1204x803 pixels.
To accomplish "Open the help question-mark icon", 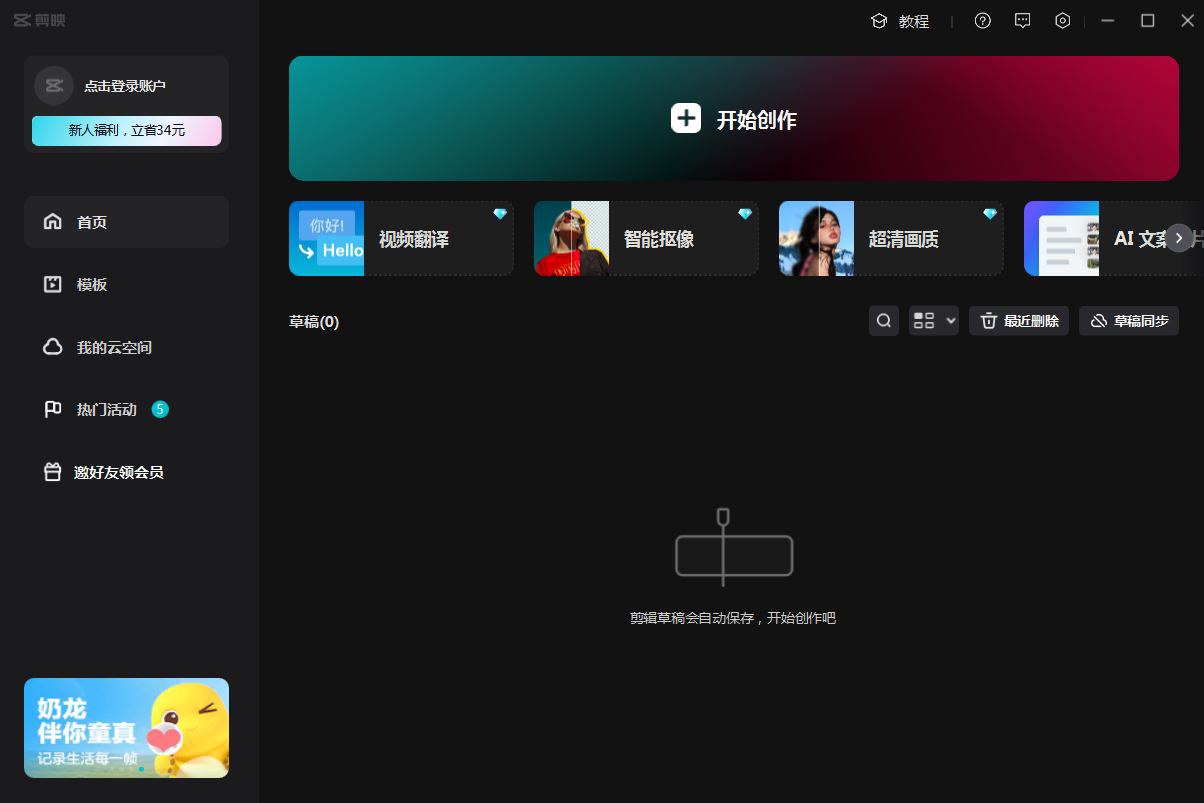I will click(x=982, y=20).
